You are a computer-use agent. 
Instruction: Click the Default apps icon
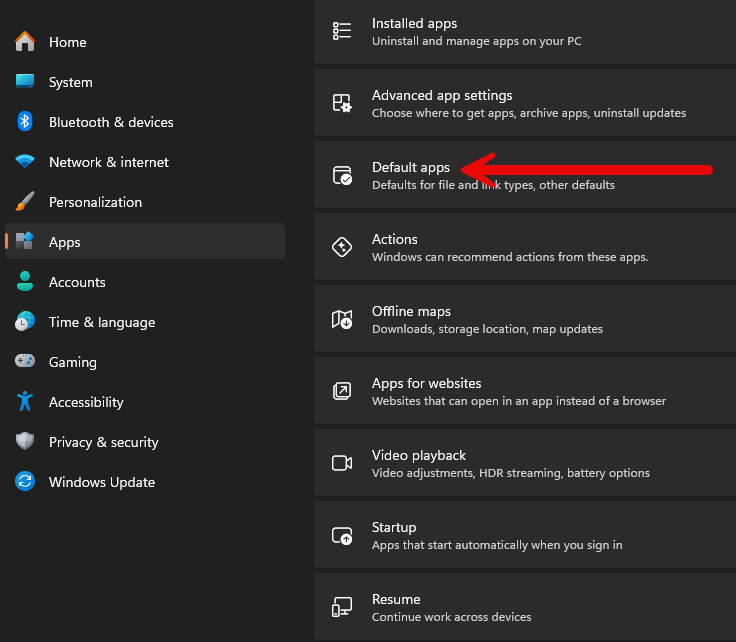[x=342, y=176]
